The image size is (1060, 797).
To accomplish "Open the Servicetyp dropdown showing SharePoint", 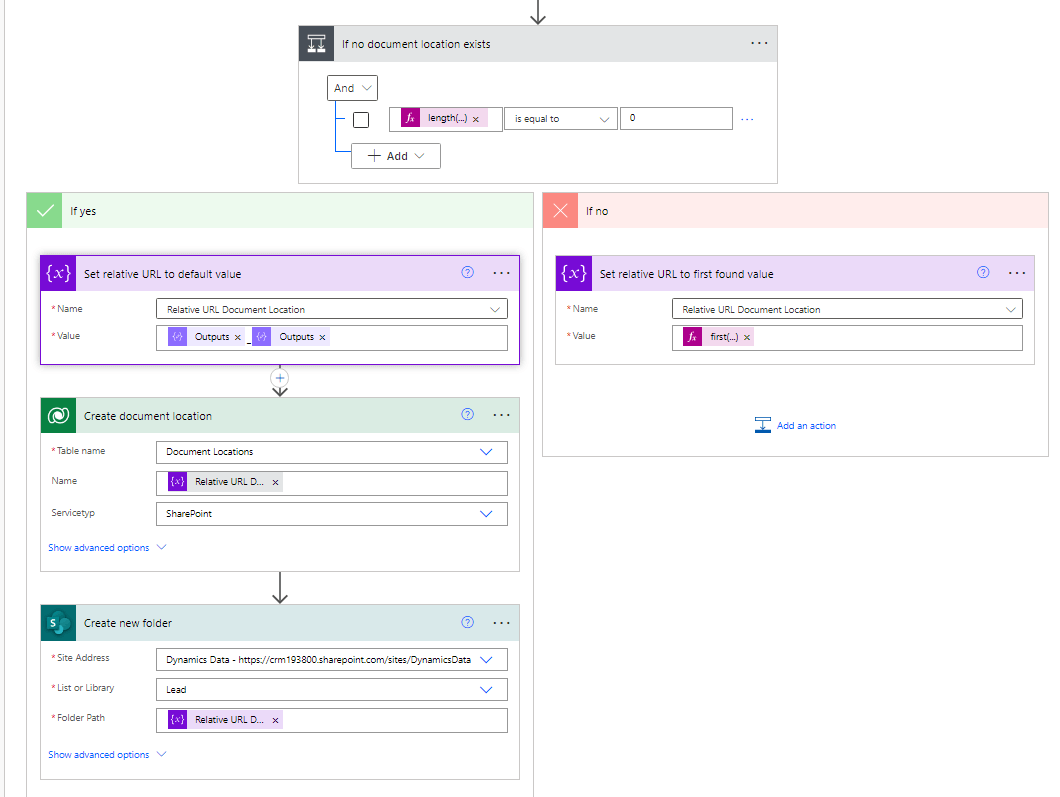I will tap(331, 513).
